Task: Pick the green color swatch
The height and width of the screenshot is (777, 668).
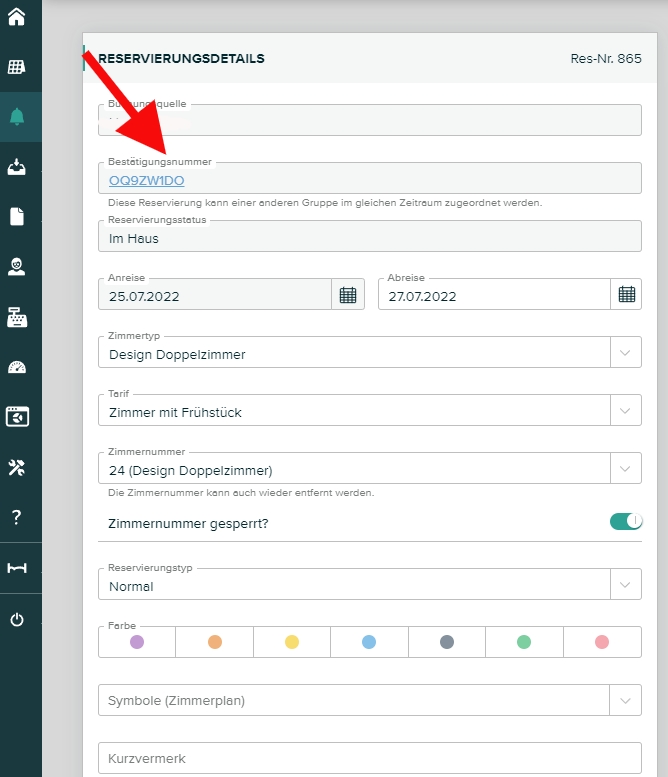Action: [x=524, y=642]
